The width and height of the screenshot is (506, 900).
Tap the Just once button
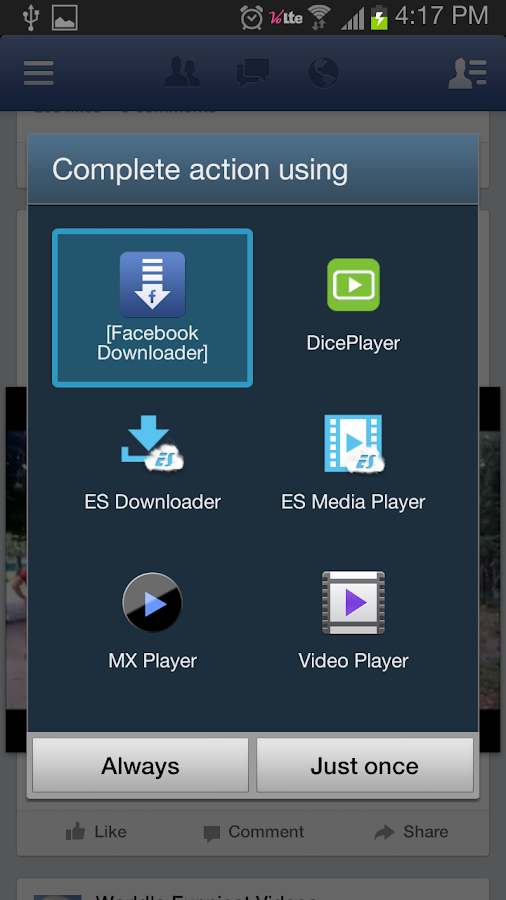coord(365,766)
